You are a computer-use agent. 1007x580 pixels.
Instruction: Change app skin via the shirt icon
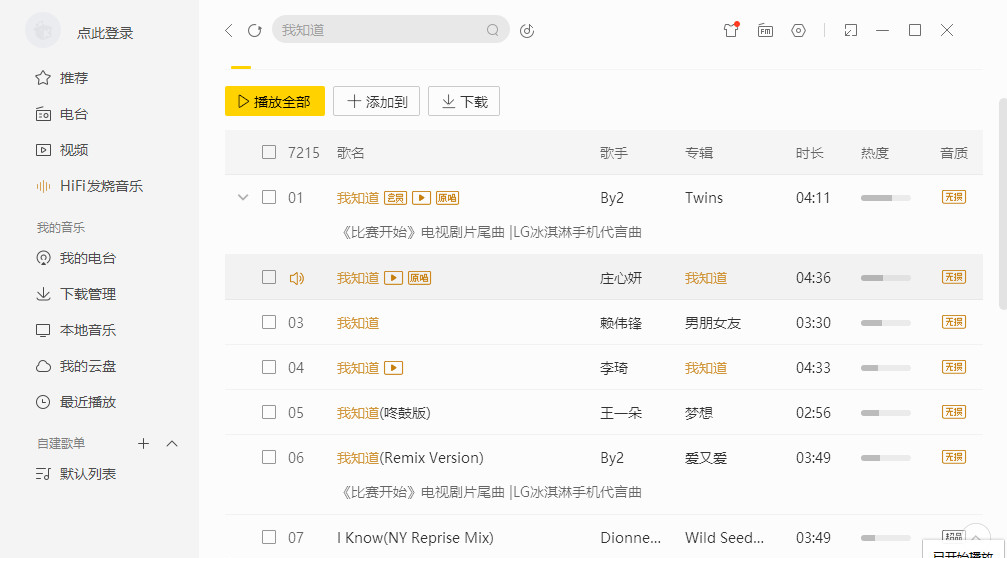pos(731,30)
